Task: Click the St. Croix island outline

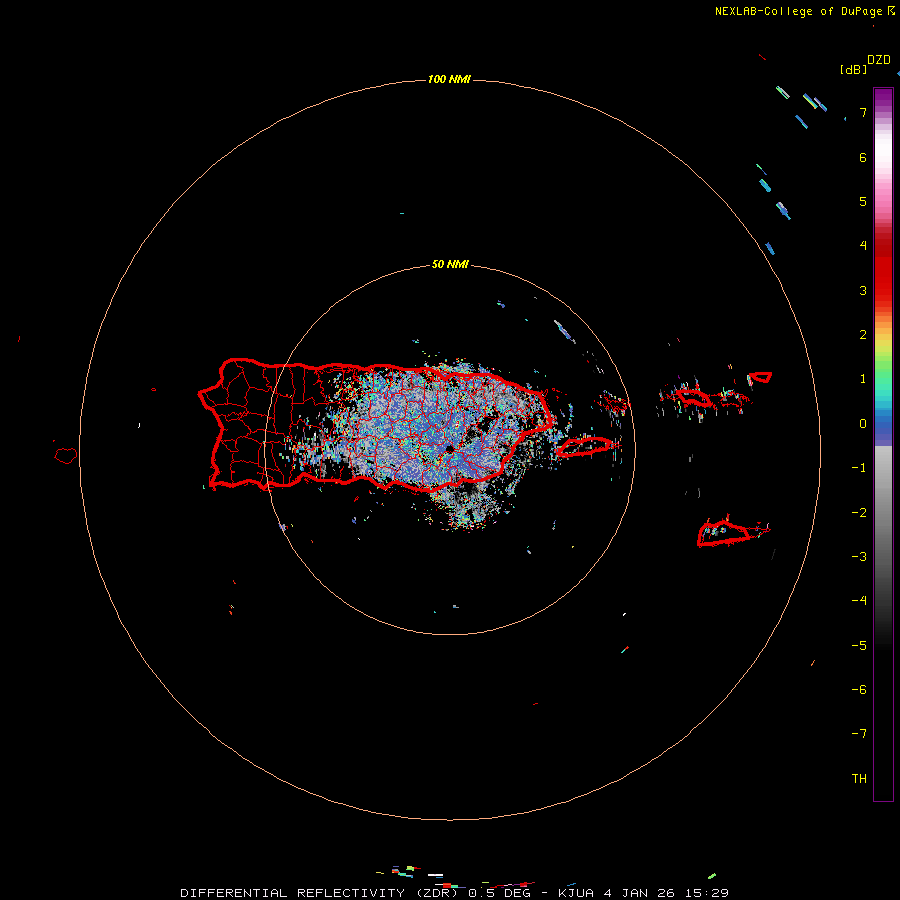Action: pos(726,533)
